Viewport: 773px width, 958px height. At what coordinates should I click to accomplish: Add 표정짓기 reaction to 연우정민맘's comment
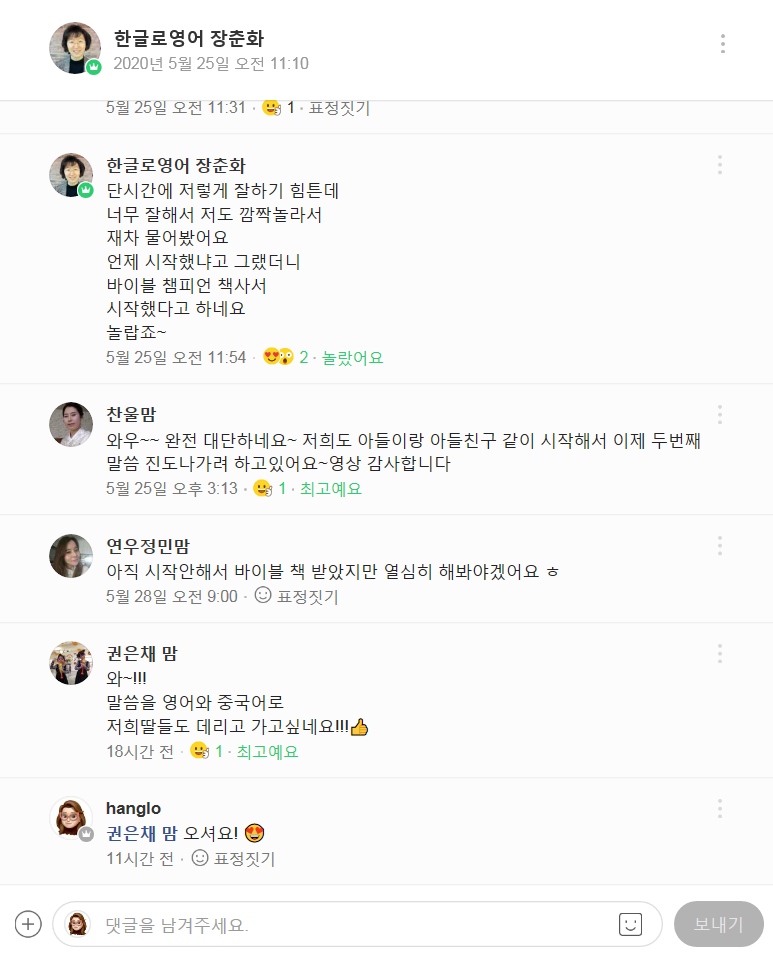297,597
